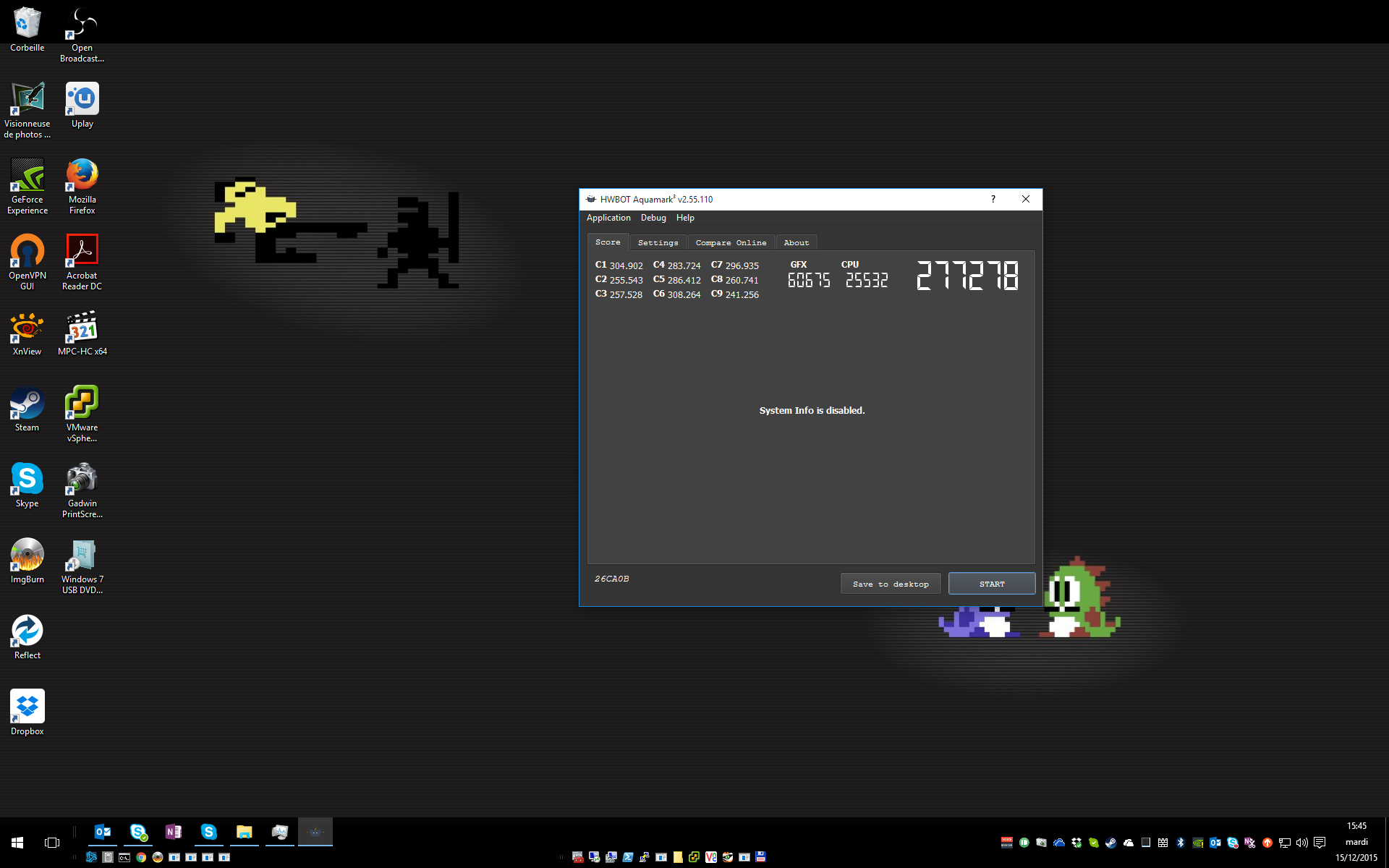1389x868 pixels.
Task: Click the total score 277278
Action: 968,276
